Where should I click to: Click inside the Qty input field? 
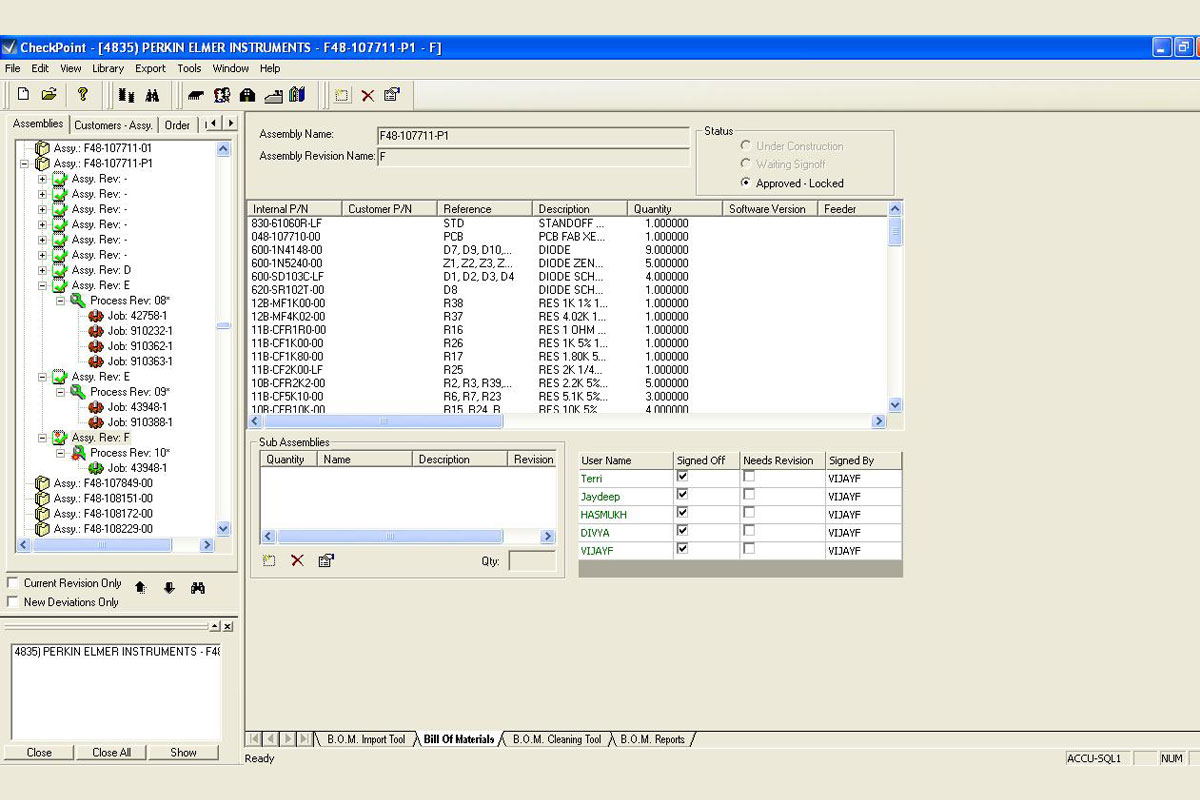(x=532, y=561)
